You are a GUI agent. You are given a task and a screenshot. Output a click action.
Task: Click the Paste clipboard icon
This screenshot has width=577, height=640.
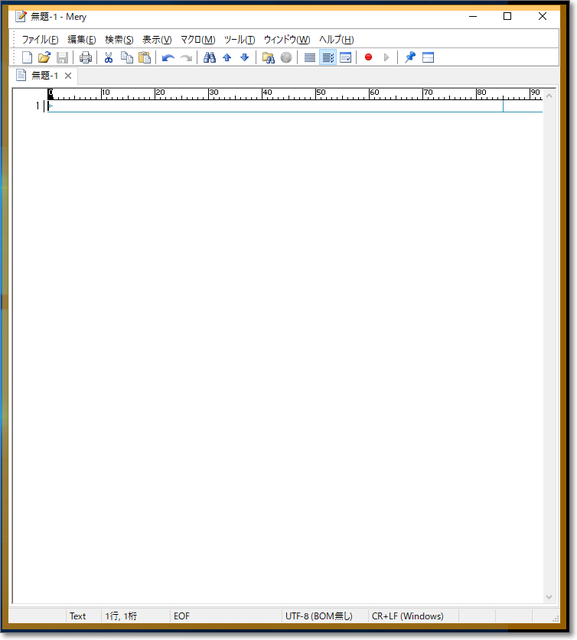tap(144, 58)
